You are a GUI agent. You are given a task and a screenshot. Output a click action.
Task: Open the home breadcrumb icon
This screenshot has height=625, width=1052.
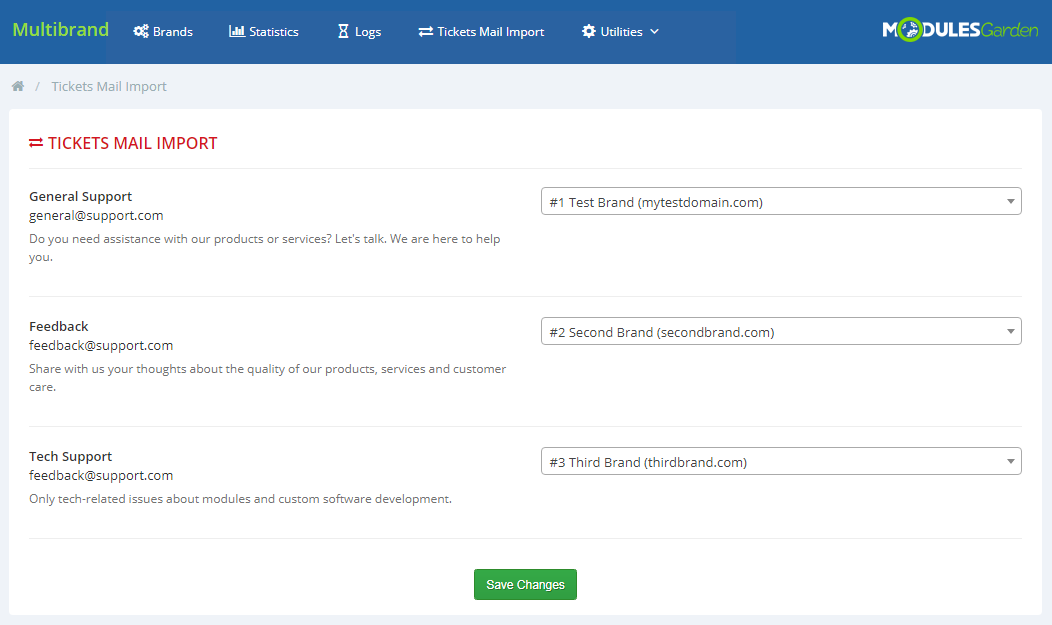(17, 86)
